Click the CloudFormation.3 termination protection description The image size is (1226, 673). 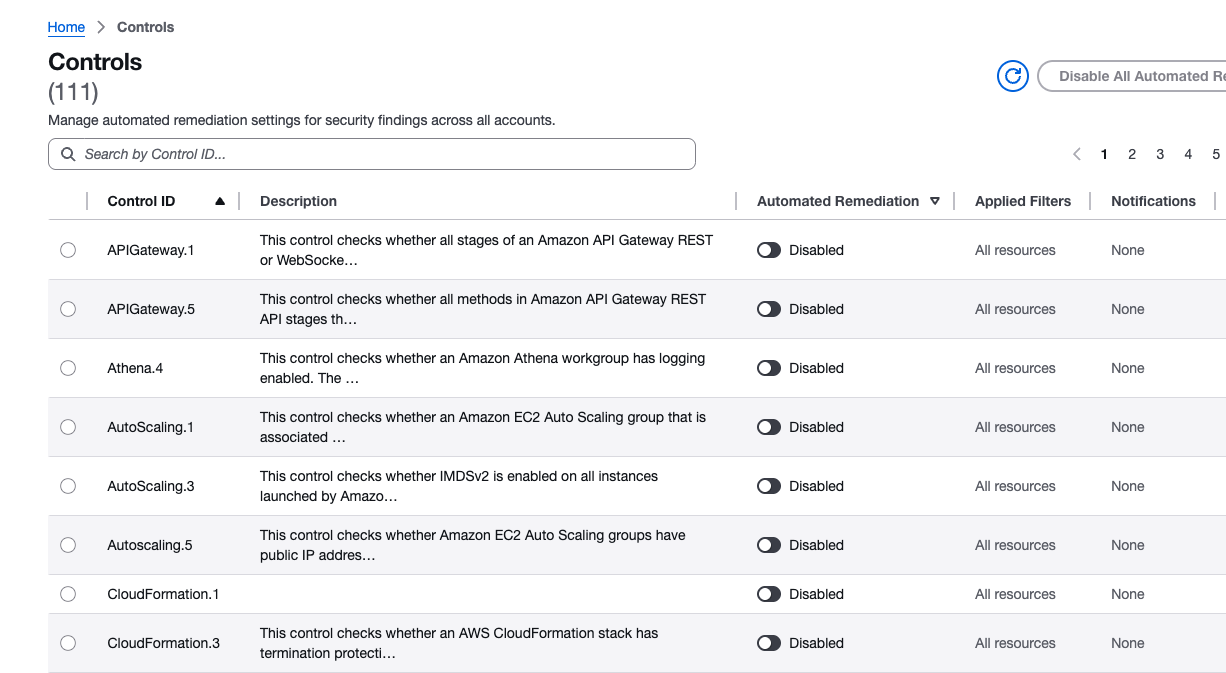click(x=459, y=643)
